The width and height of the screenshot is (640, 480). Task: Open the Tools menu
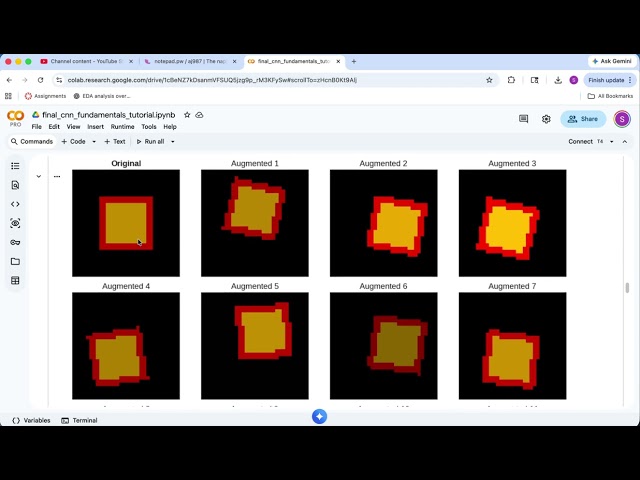click(149, 127)
